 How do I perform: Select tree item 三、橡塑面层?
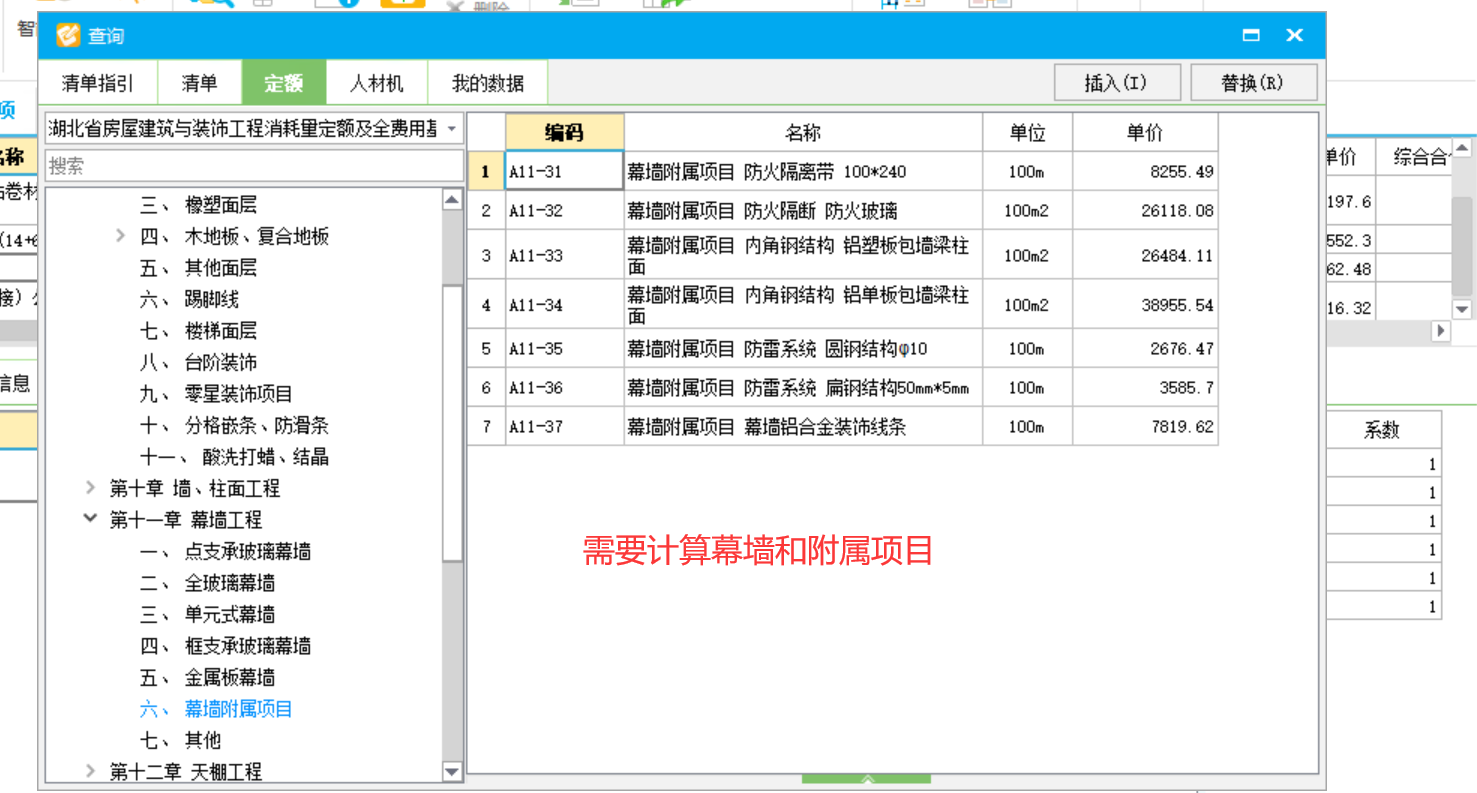pyautogui.click(x=198, y=205)
